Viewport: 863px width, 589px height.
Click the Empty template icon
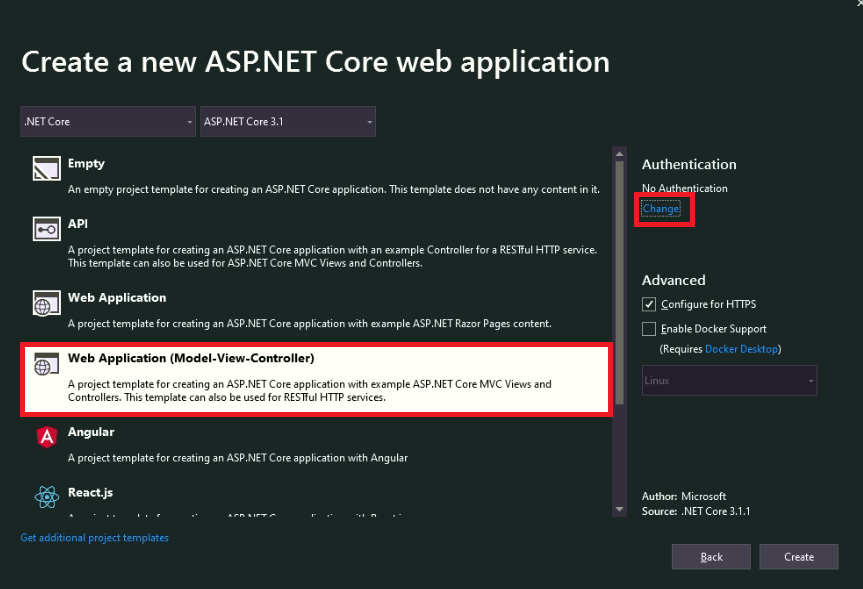pyautogui.click(x=46, y=168)
